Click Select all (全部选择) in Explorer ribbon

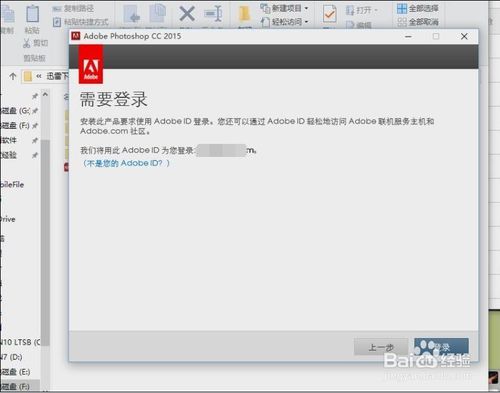tap(418, 8)
